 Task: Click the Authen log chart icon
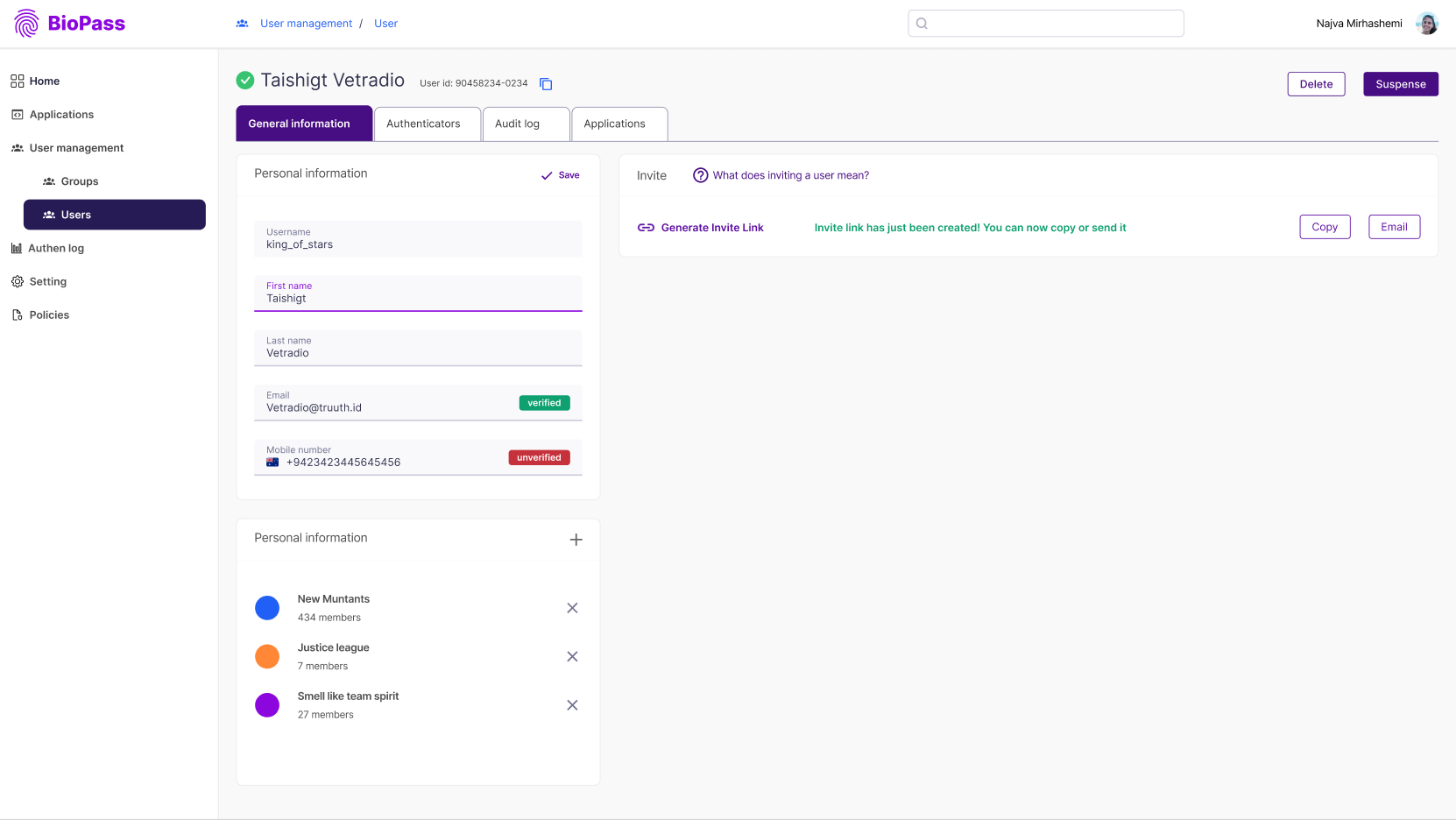pyautogui.click(x=17, y=248)
